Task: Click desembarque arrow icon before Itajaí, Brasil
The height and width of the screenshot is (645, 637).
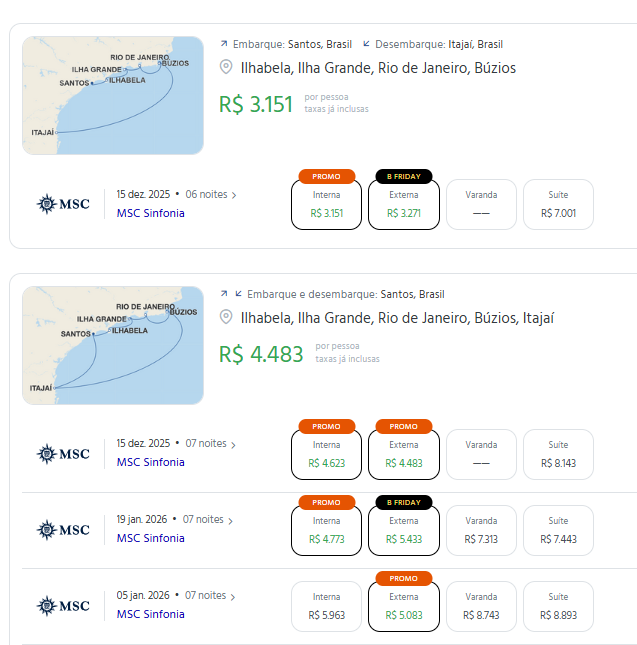Action: [x=366, y=44]
